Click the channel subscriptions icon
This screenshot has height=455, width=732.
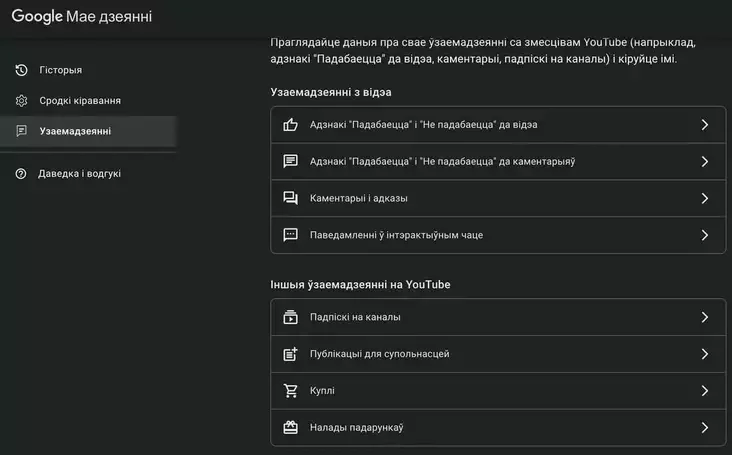pos(291,317)
